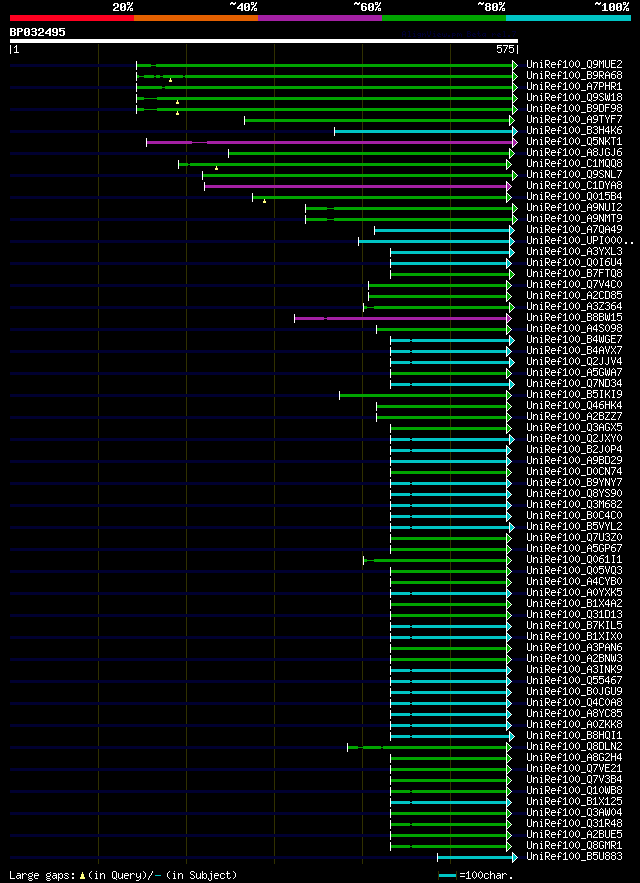Click the green alignment bar for A9NMT9
This screenshot has height=883, width=640.
pos(409,219)
